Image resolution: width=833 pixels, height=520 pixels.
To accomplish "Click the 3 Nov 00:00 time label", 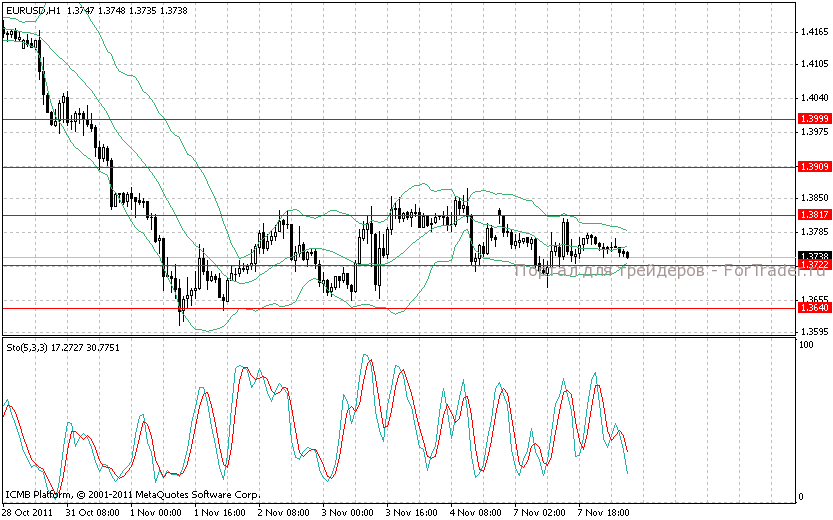I will pos(347,513).
